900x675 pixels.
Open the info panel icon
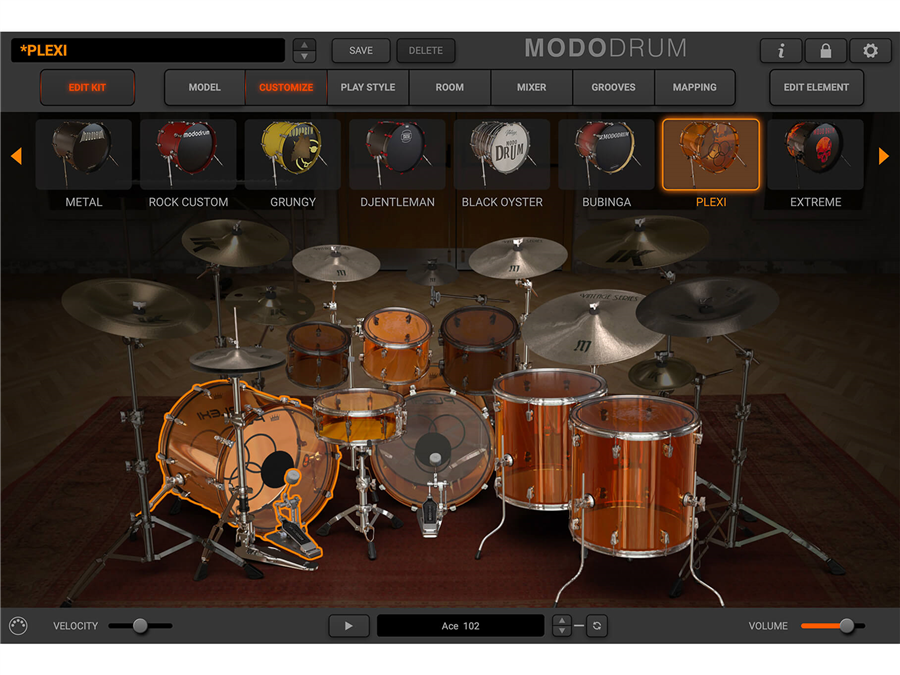781,51
